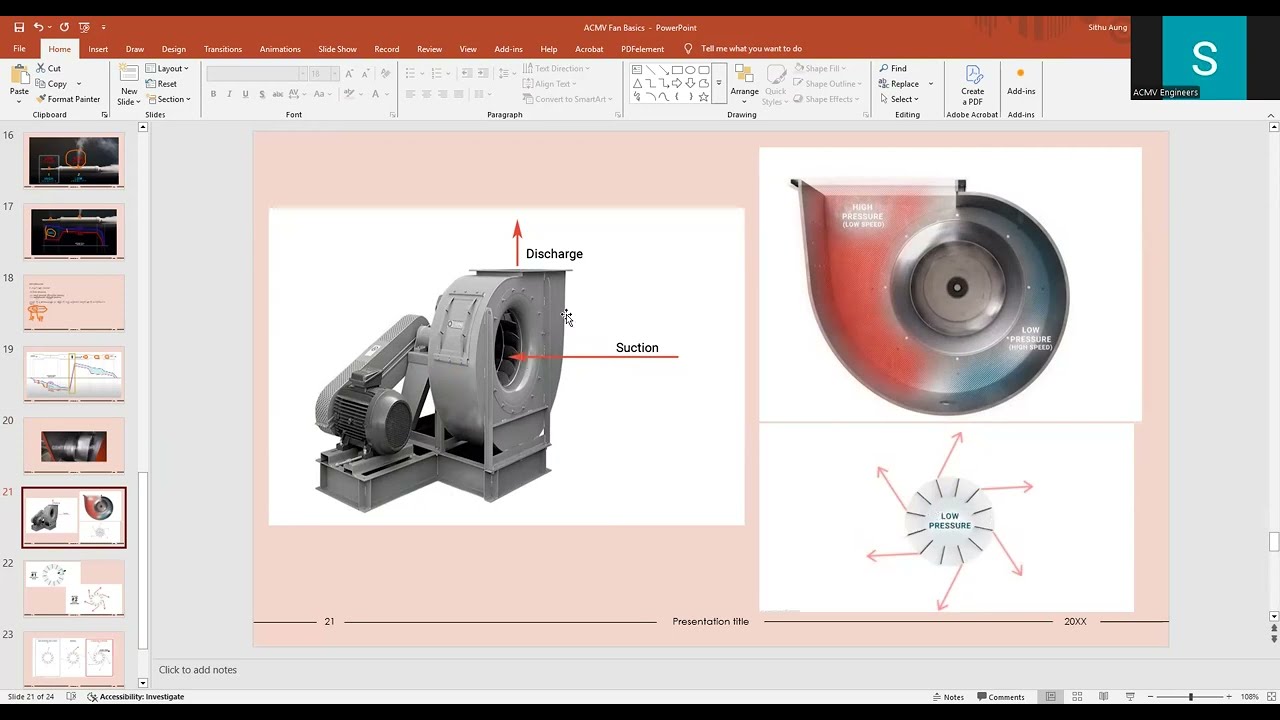Select the Suction label on the slide
The width and height of the screenshot is (1280, 720).
637,348
